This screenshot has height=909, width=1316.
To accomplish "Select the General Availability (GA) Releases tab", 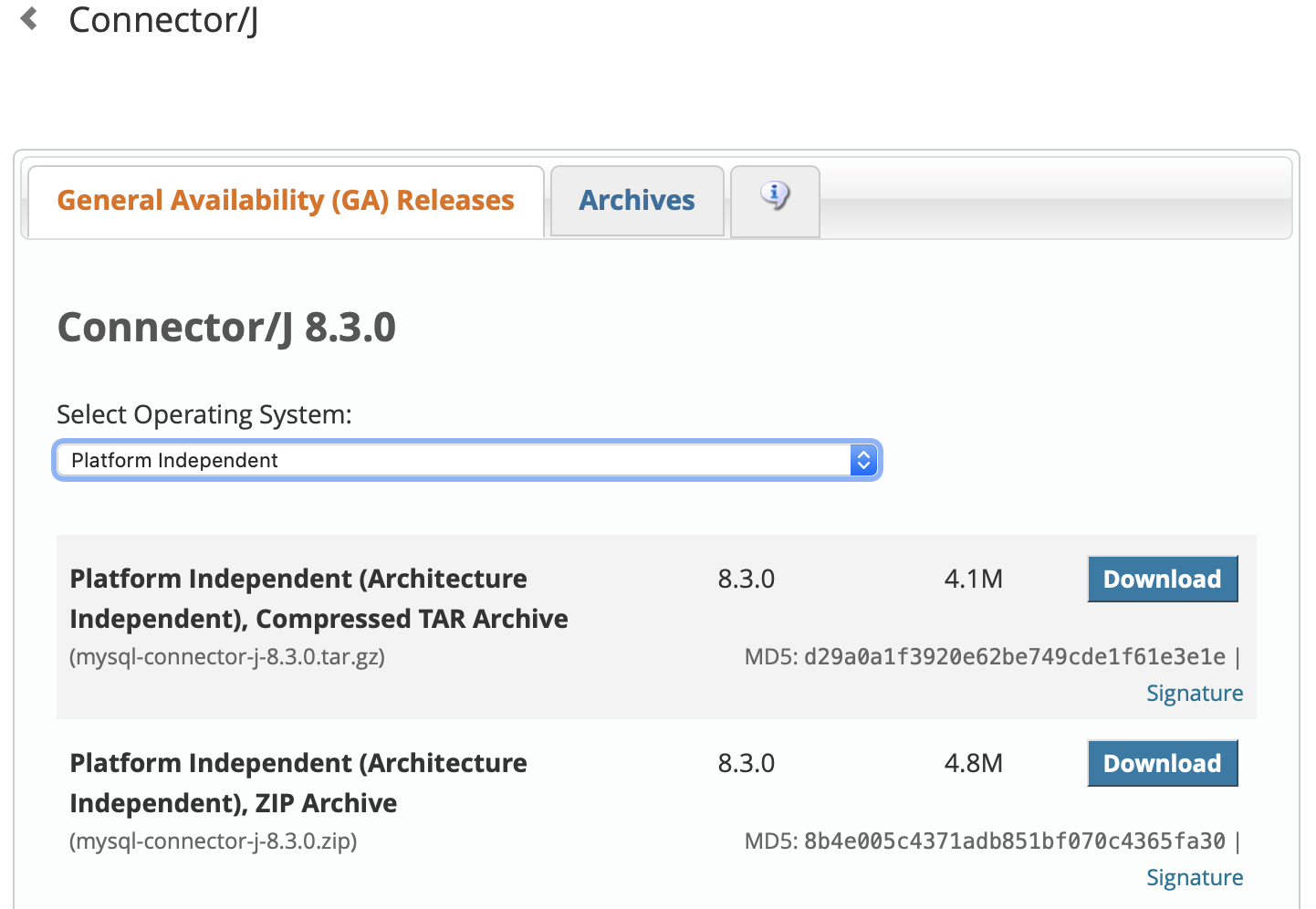I will pyautogui.click(x=286, y=201).
